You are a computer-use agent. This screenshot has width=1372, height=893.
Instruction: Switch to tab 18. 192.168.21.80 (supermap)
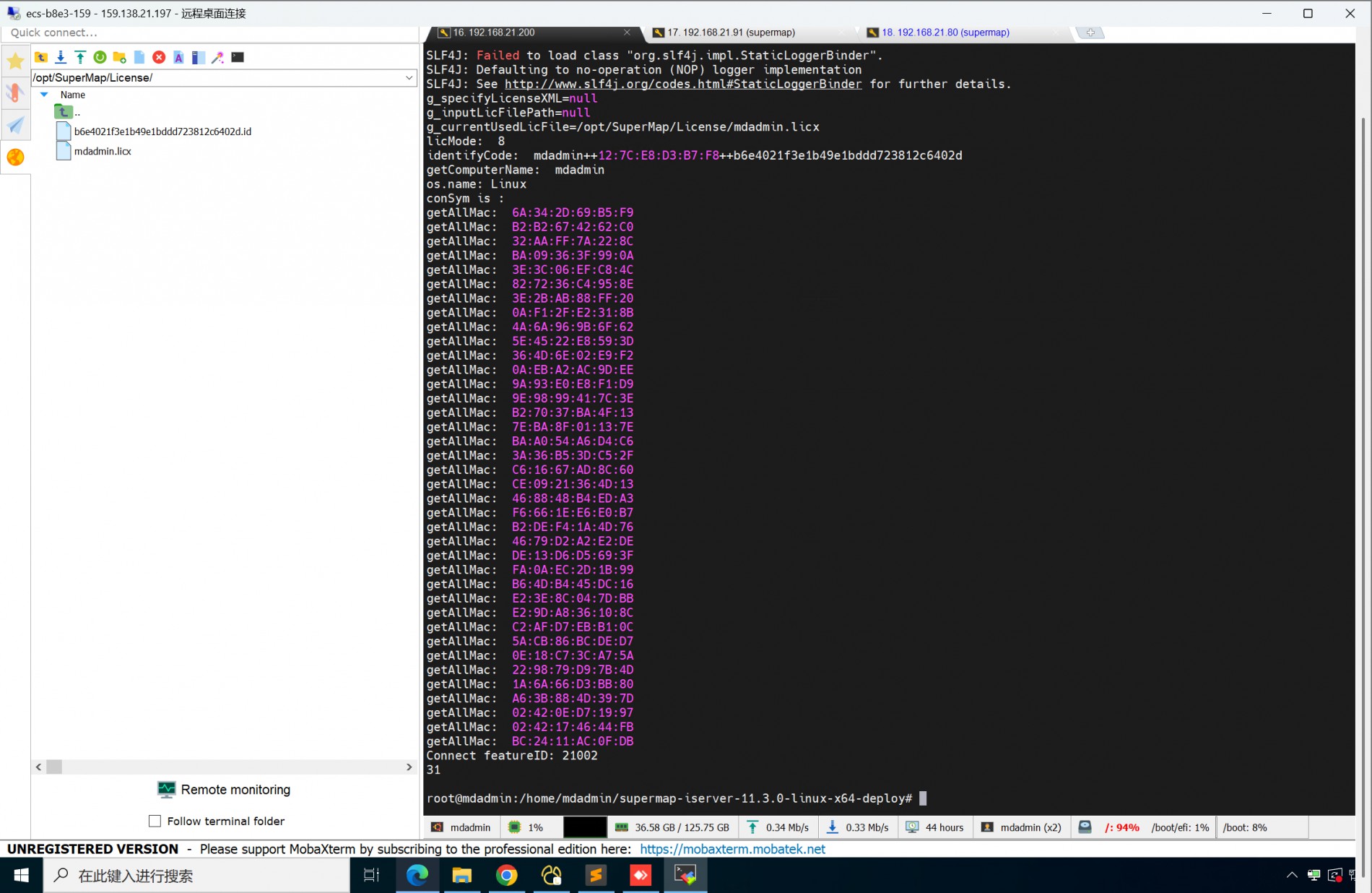coord(945,33)
